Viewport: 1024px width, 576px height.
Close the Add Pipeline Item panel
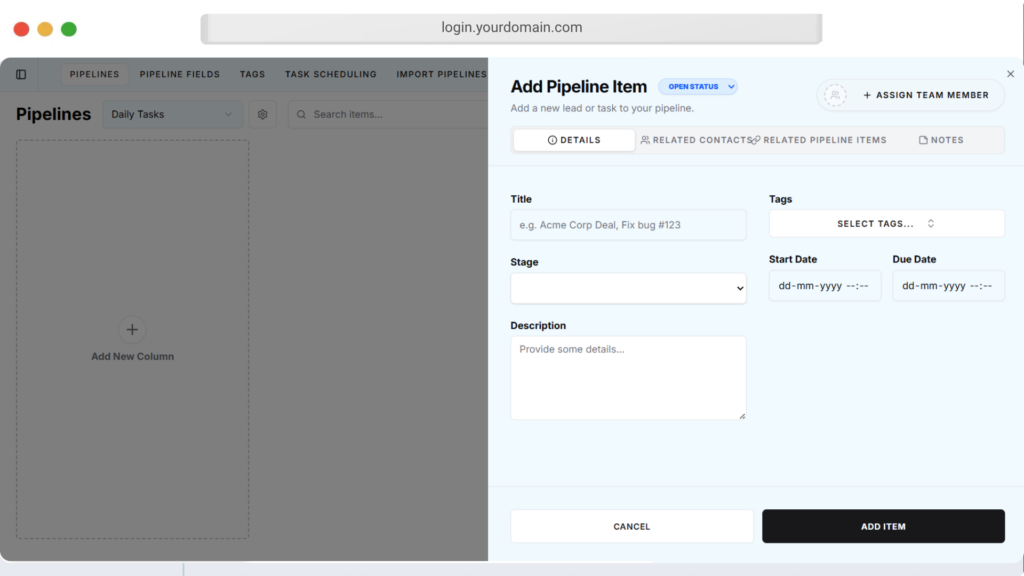pyautogui.click(x=1010, y=74)
